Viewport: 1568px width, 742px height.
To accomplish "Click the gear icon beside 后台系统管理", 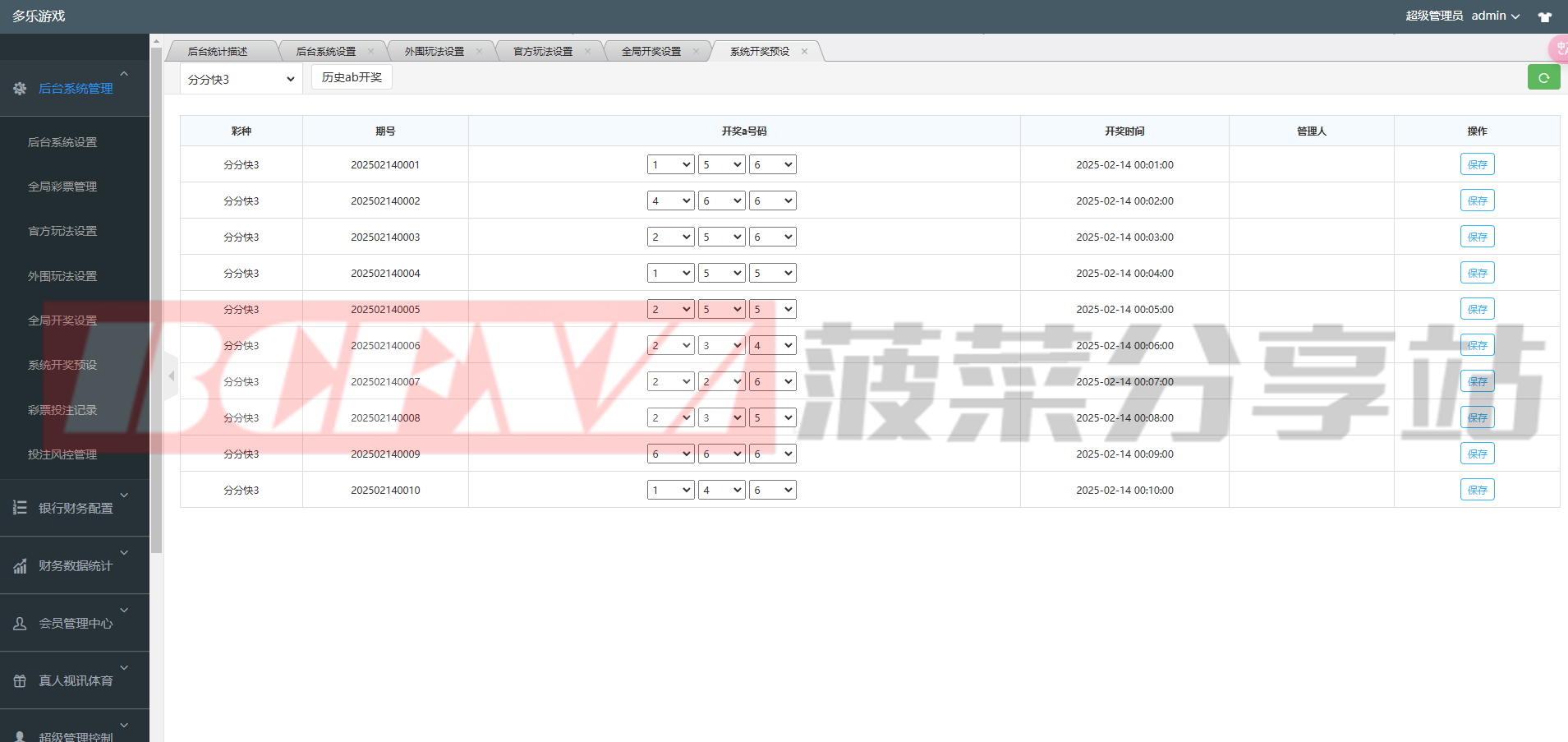I will tap(20, 88).
